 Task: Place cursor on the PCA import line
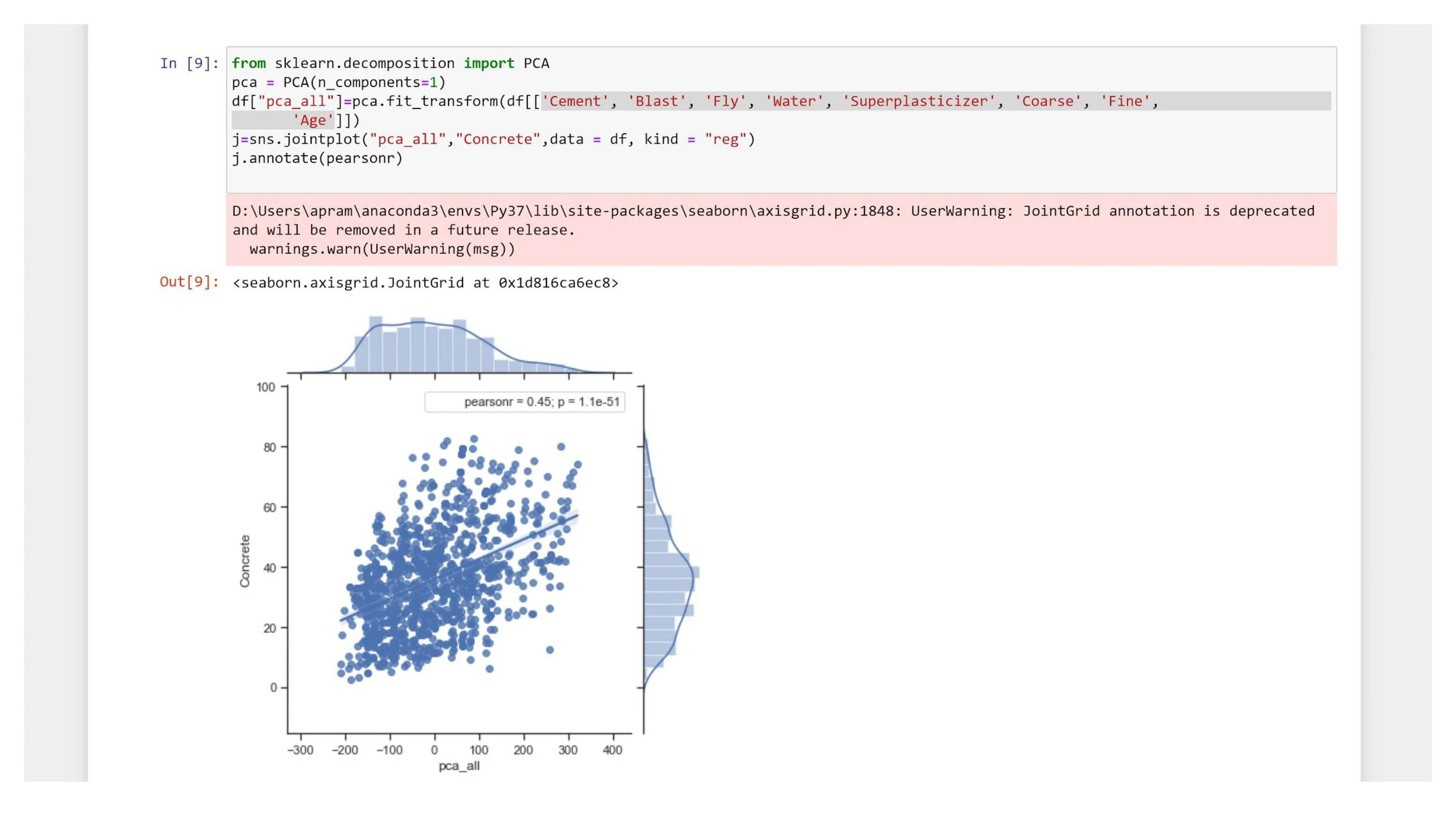pyautogui.click(x=390, y=63)
